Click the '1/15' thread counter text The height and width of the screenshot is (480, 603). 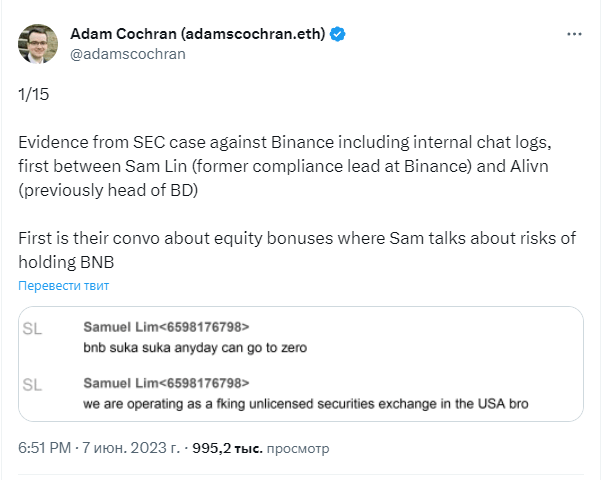[34, 94]
